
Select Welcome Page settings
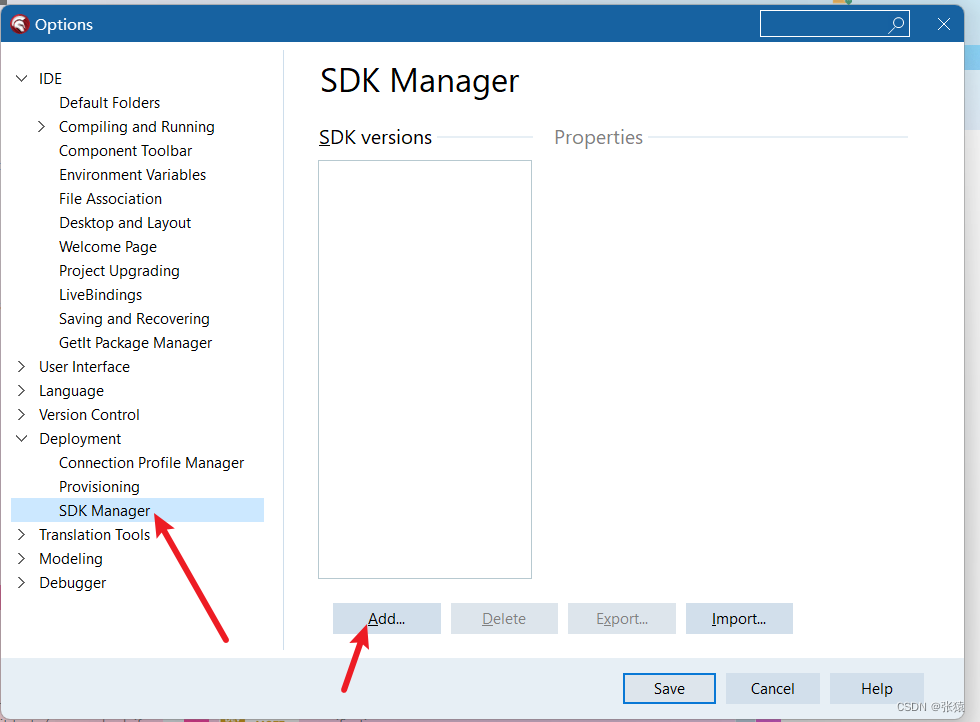pos(108,247)
